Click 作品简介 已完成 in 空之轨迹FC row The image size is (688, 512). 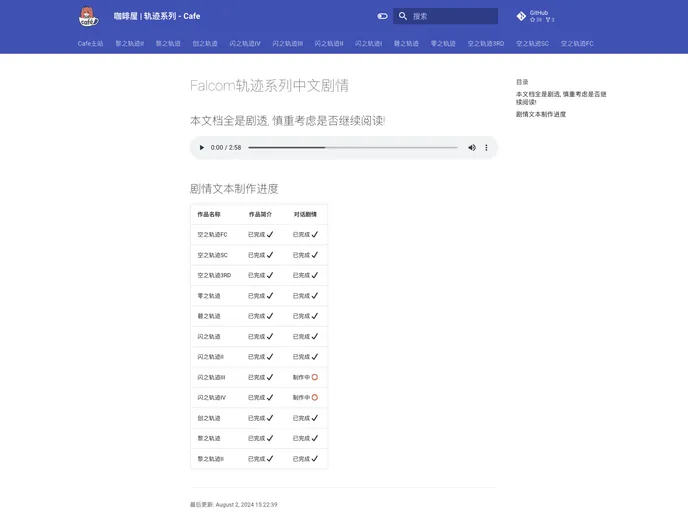(261, 235)
